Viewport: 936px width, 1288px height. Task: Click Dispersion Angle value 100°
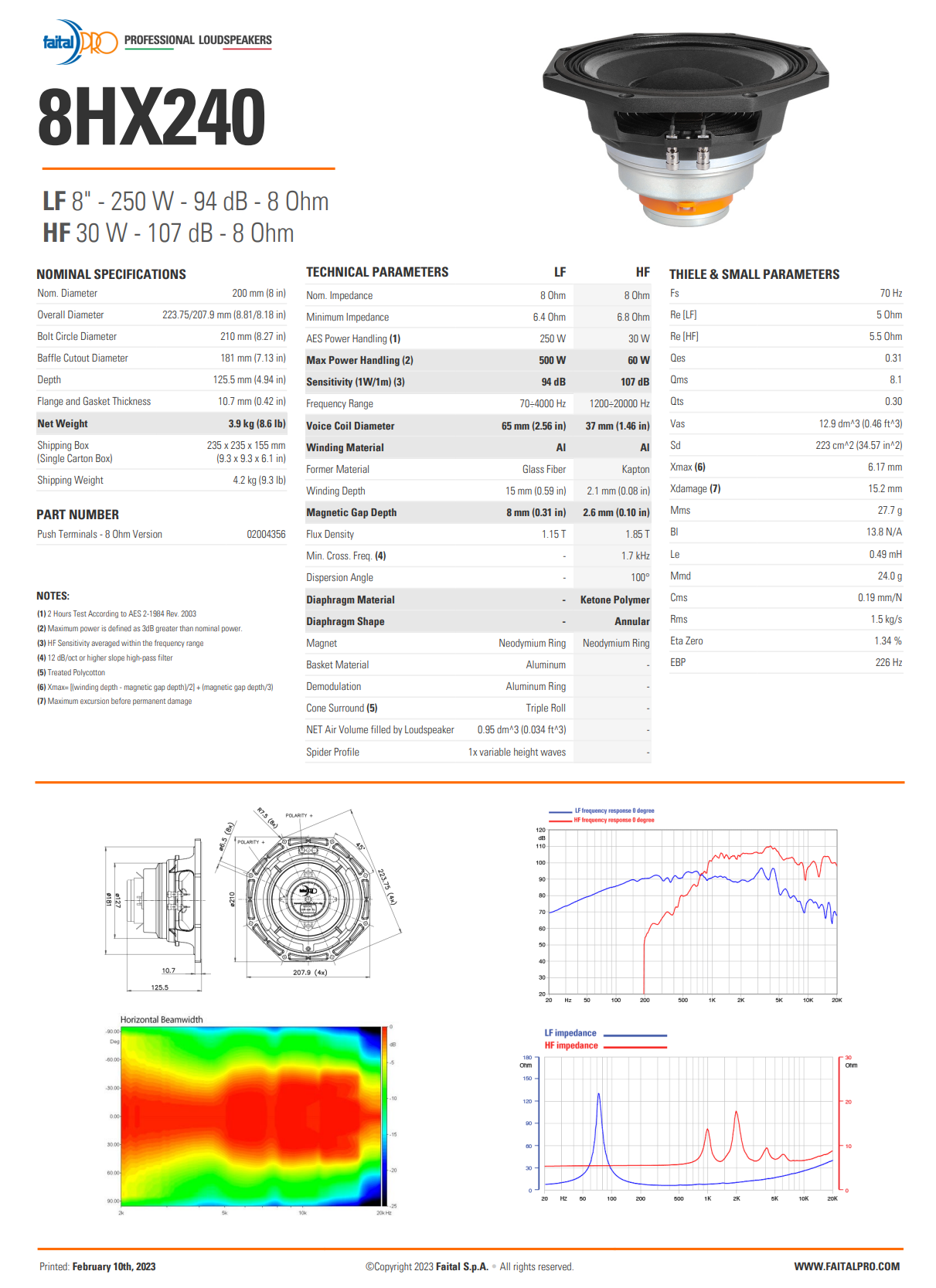coord(640,578)
